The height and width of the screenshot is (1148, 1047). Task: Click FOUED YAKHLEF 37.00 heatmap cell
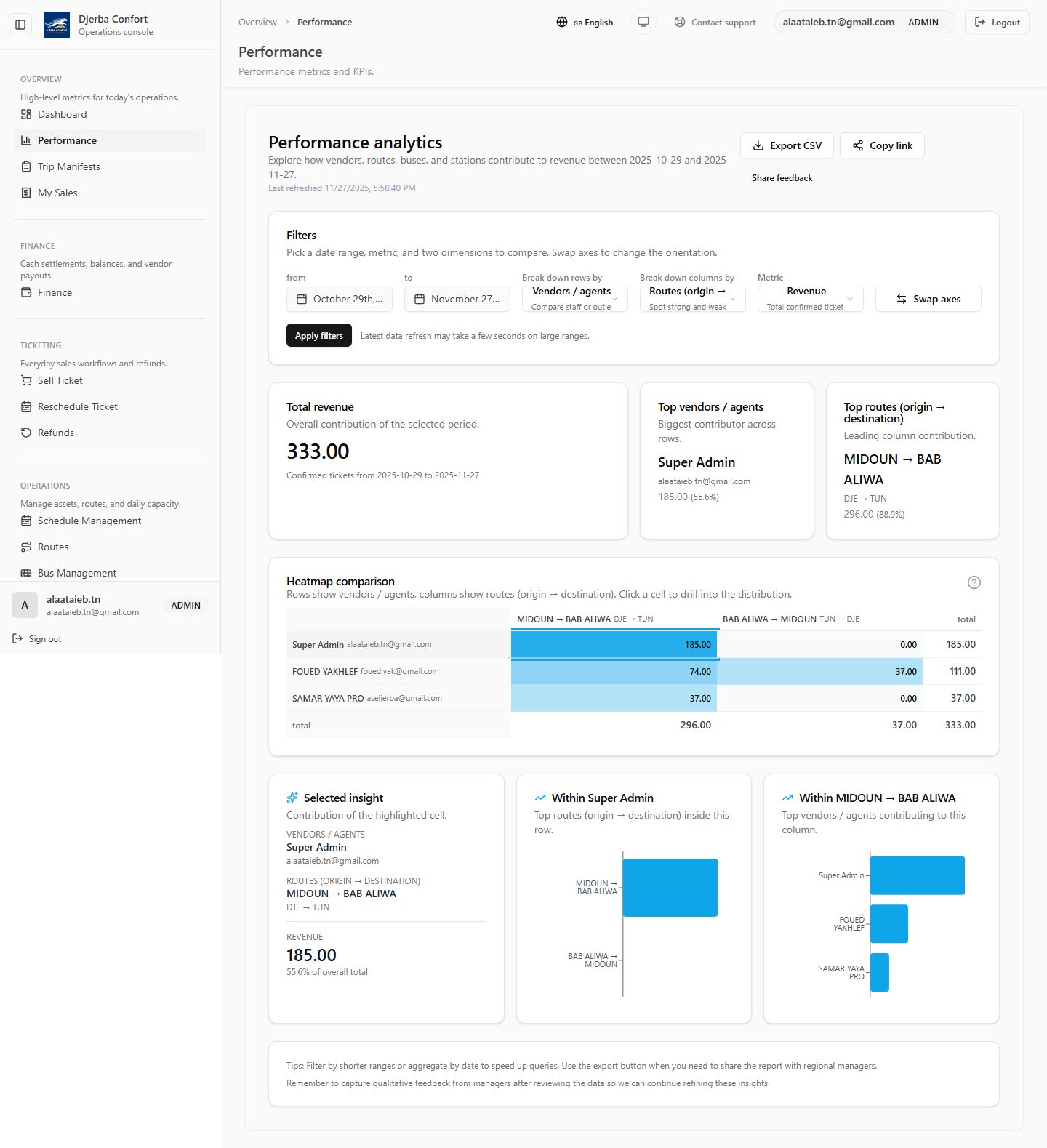(x=820, y=672)
